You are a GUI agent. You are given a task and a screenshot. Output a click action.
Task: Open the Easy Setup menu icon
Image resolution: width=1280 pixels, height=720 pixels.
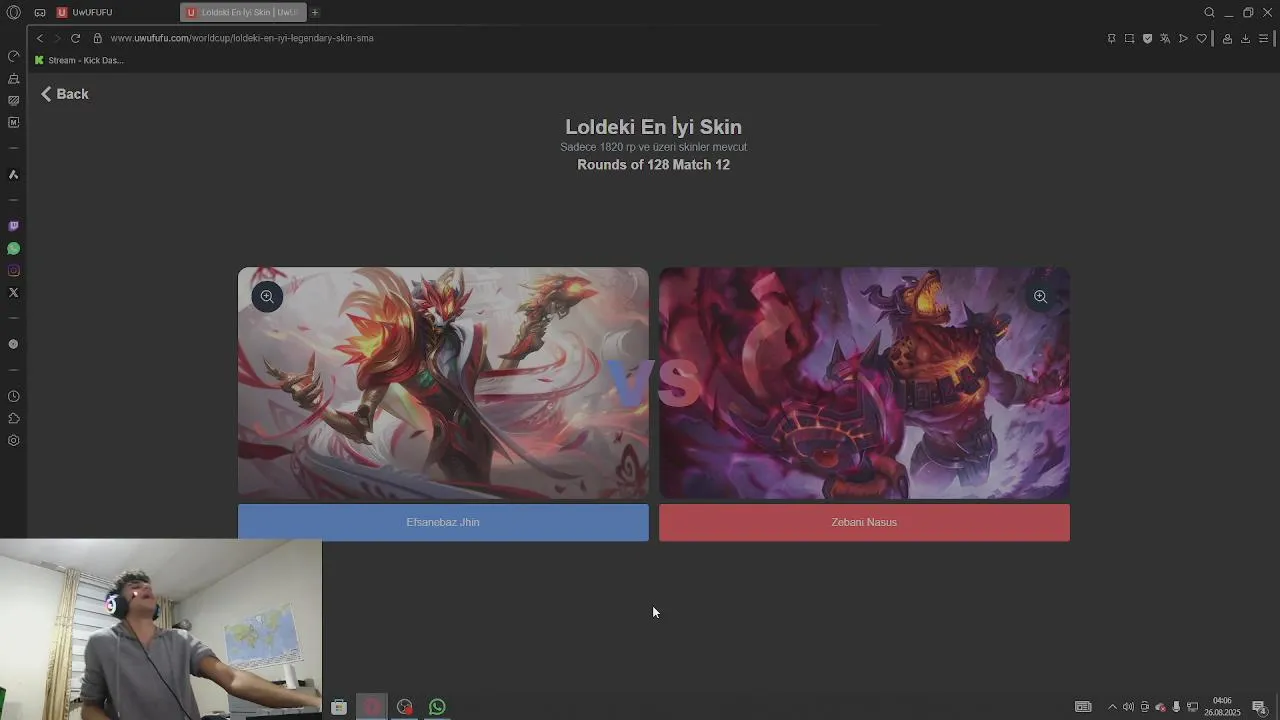point(1263,38)
